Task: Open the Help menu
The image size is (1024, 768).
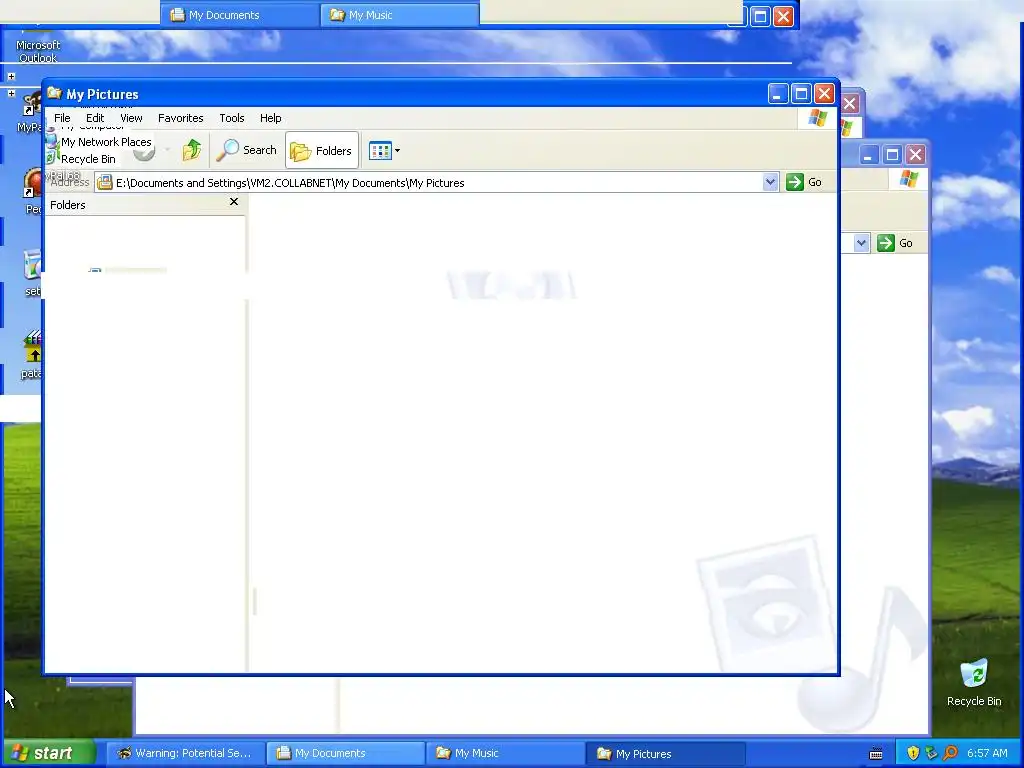Action: pyautogui.click(x=270, y=118)
